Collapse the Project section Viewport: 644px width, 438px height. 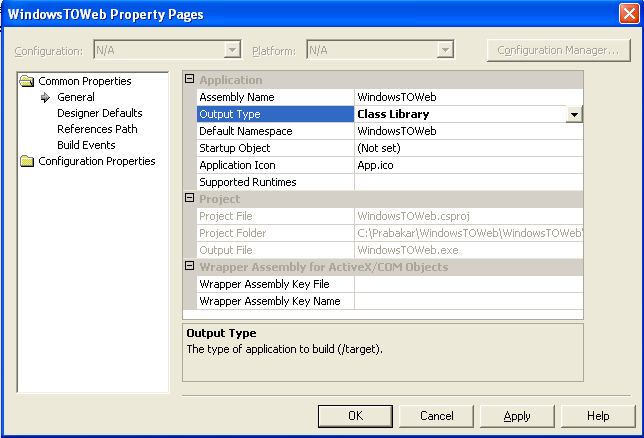tap(189, 198)
